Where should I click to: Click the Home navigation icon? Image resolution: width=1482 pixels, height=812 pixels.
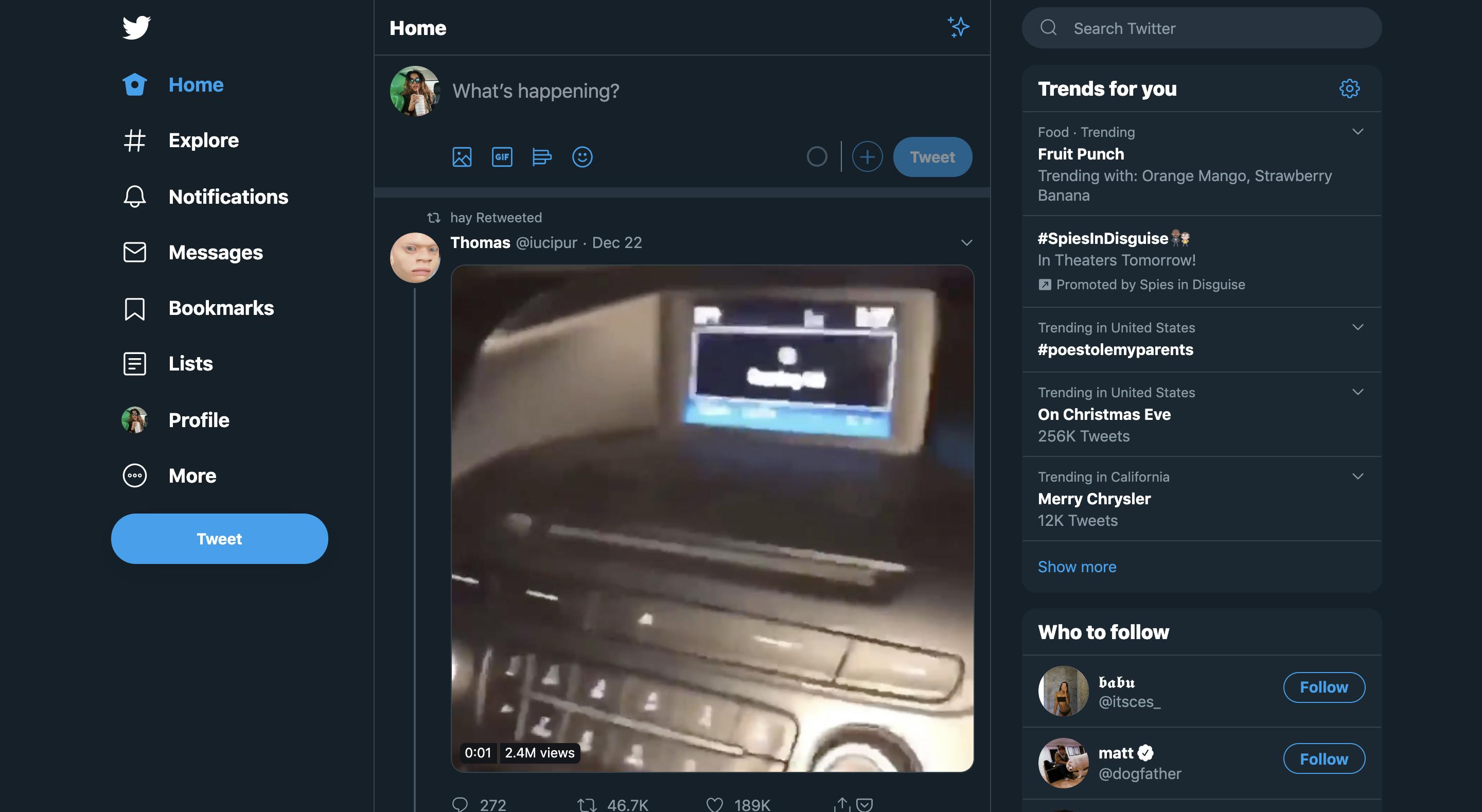point(132,83)
